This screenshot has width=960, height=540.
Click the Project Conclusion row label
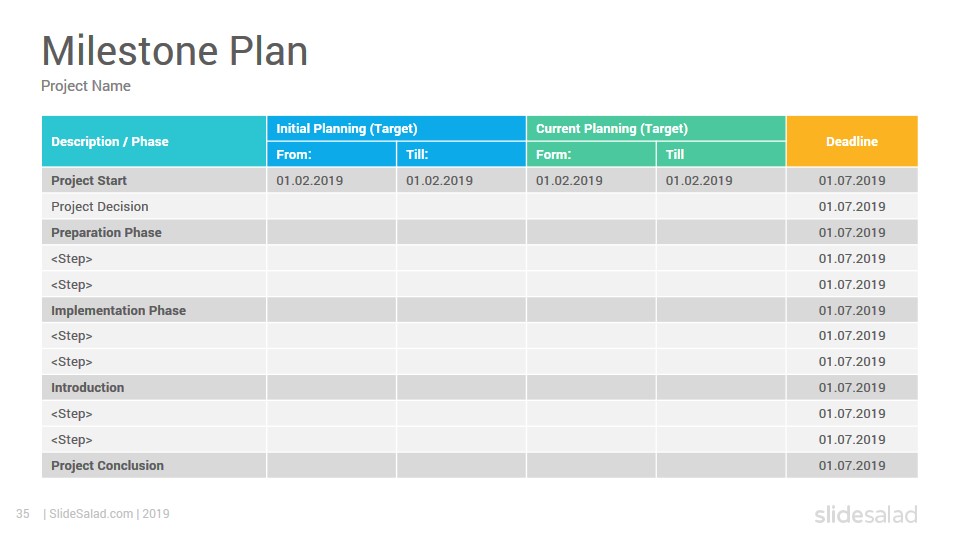tap(107, 465)
